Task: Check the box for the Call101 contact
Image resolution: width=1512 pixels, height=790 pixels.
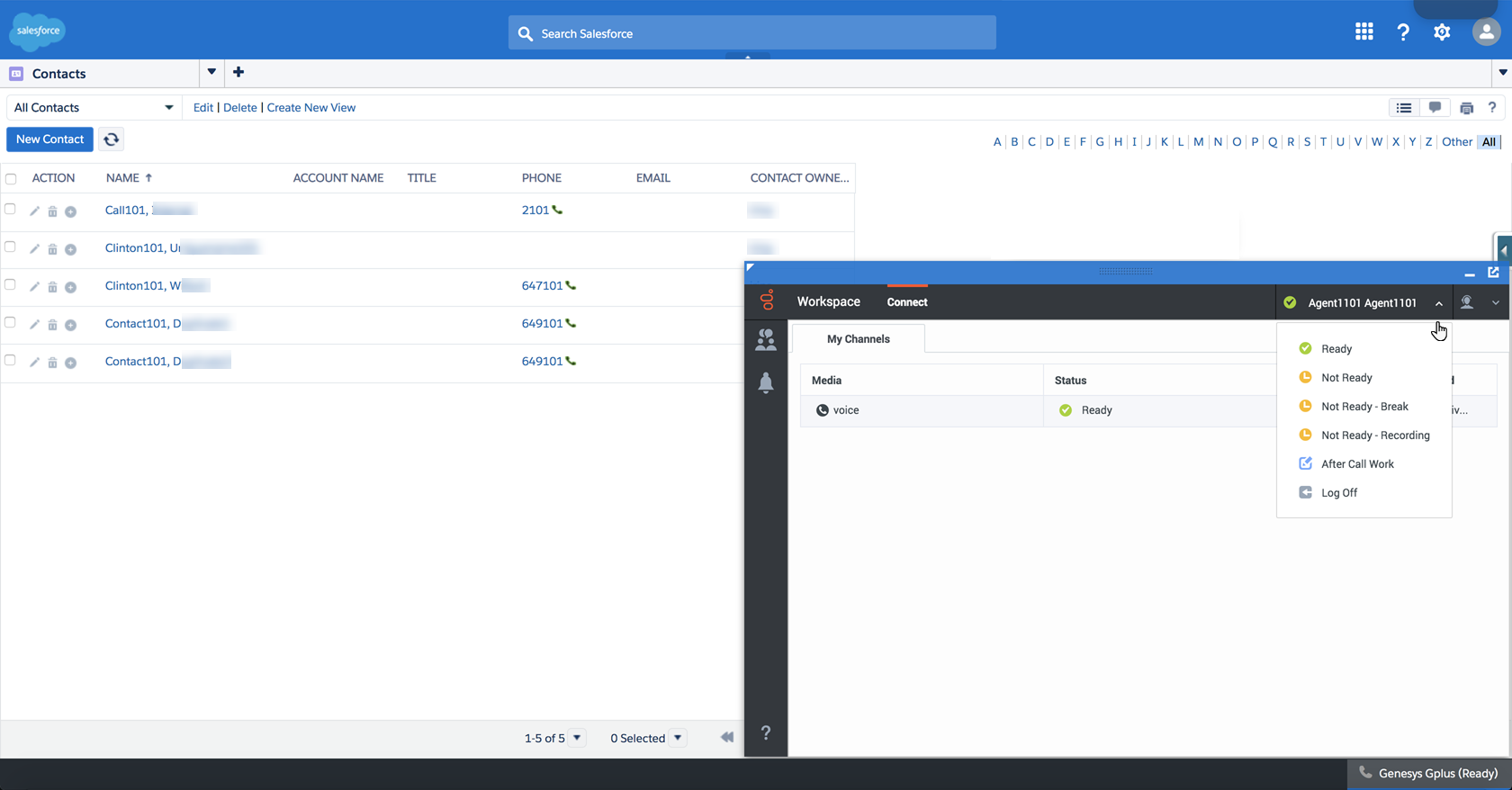Action: (x=11, y=210)
